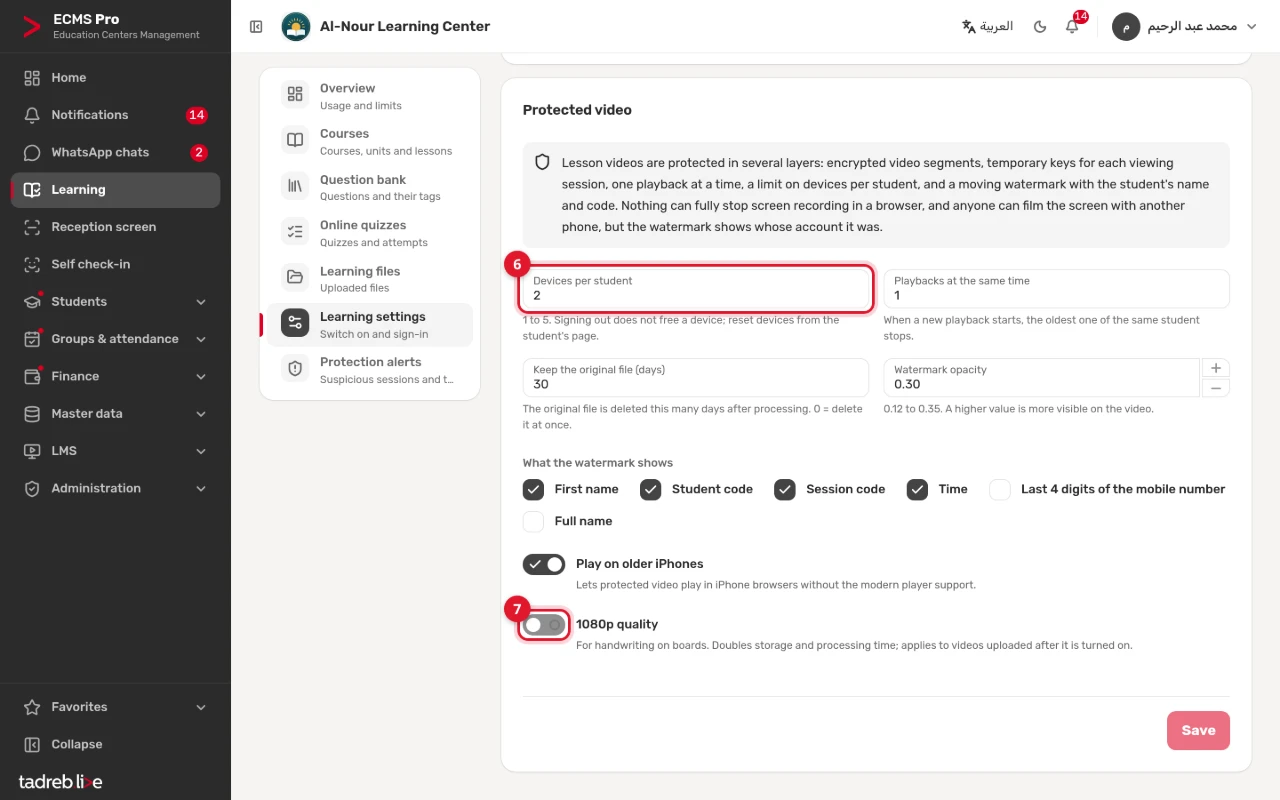
Task: Uncheck the Student code checkbox
Action: pyautogui.click(x=651, y=489)
